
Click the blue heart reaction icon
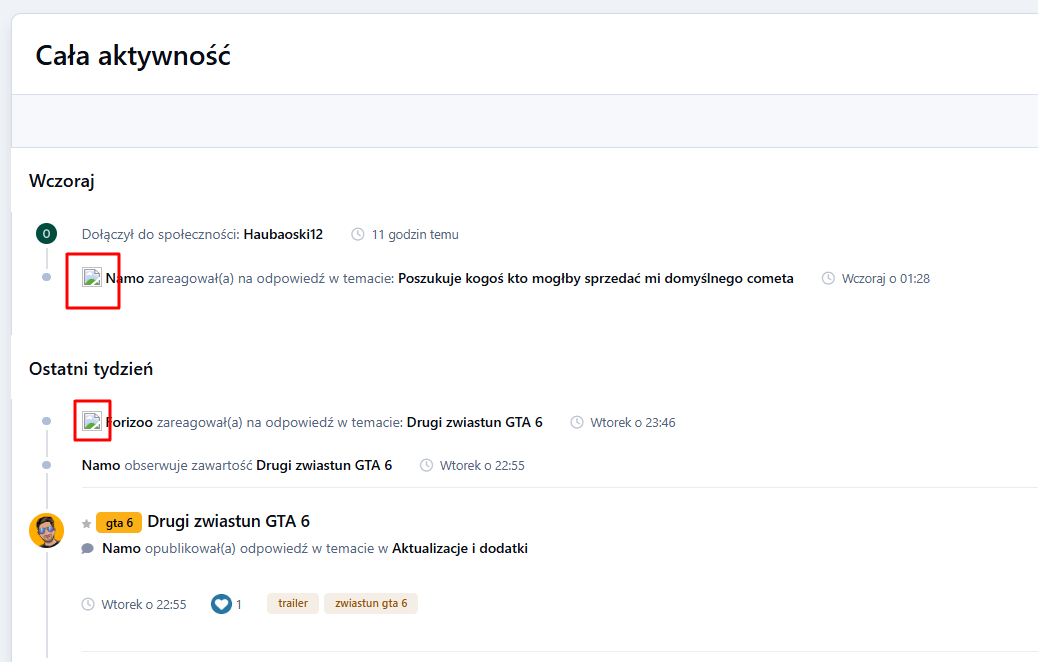pyautogui.click(x=221, y=604)
